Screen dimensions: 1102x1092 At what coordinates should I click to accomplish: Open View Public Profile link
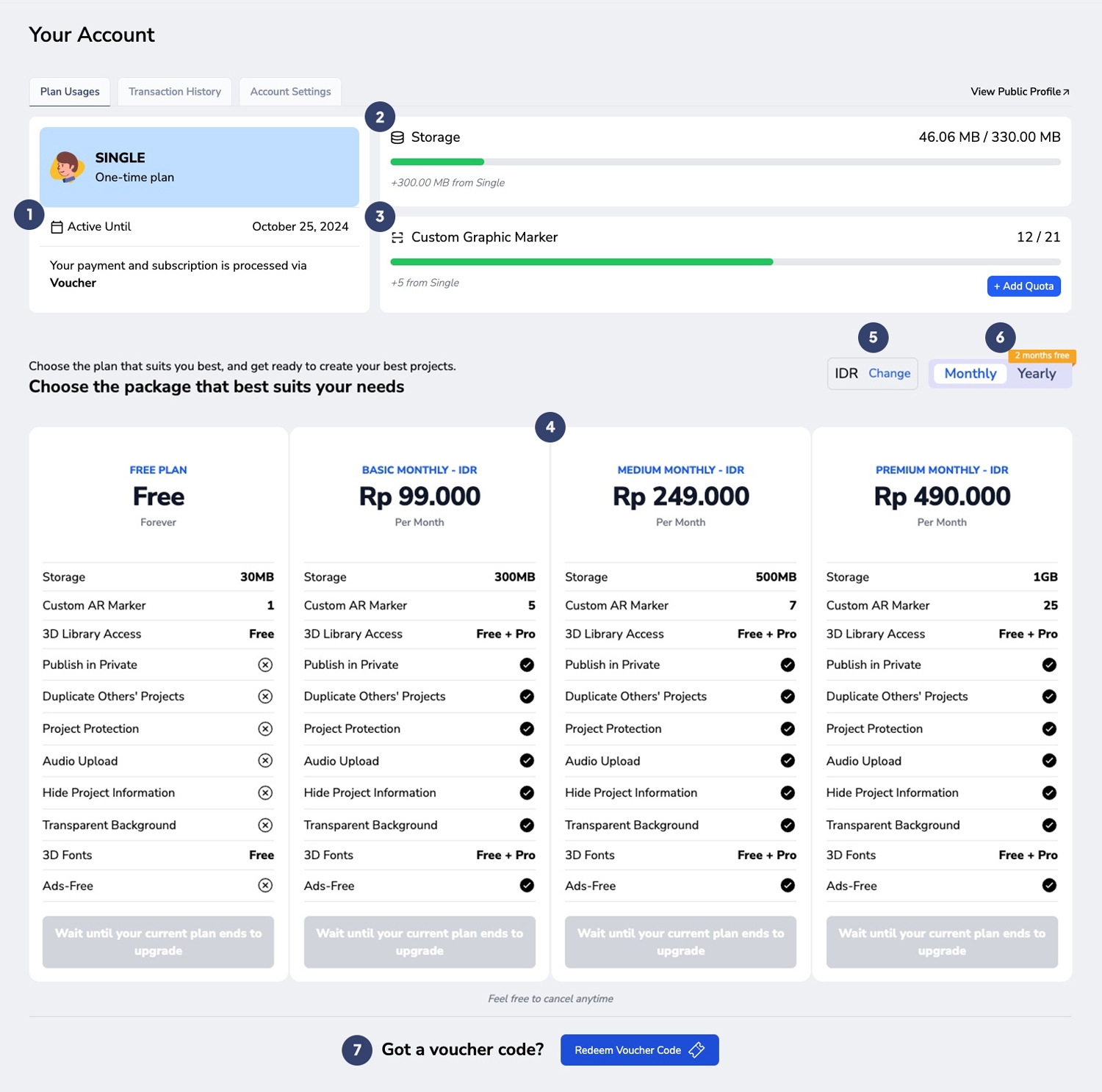1019,92
